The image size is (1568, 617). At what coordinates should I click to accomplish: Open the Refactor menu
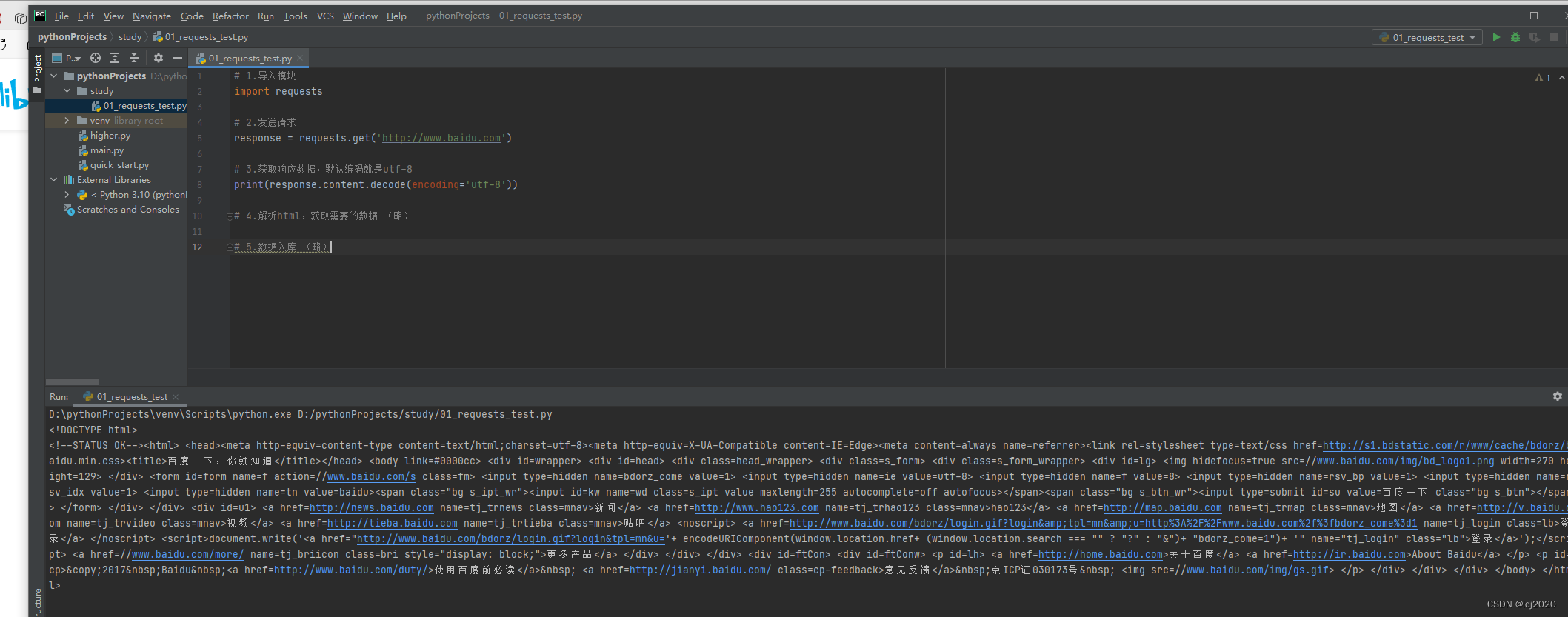pyautogui.click(x=230, y=16)
